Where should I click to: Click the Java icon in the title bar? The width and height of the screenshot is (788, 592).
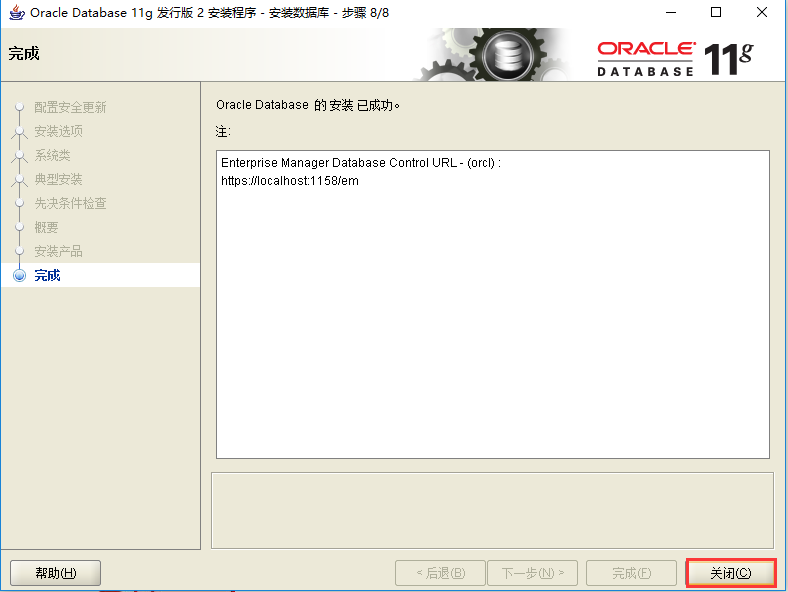coord(17,13)
